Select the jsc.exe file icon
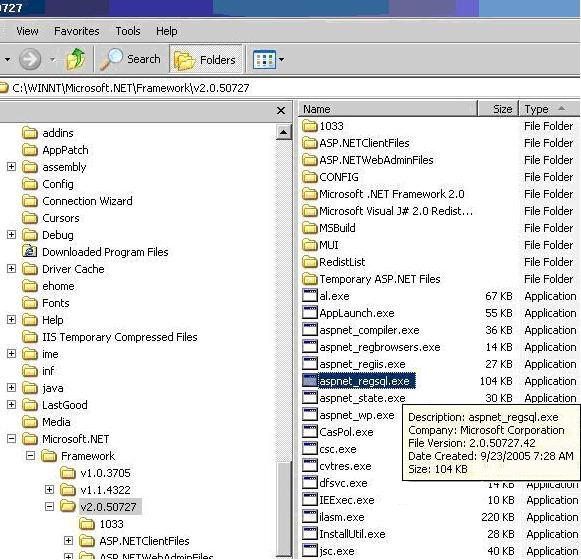Image resolution: width=581 pixels, height=560 pixels. (310, 551)
